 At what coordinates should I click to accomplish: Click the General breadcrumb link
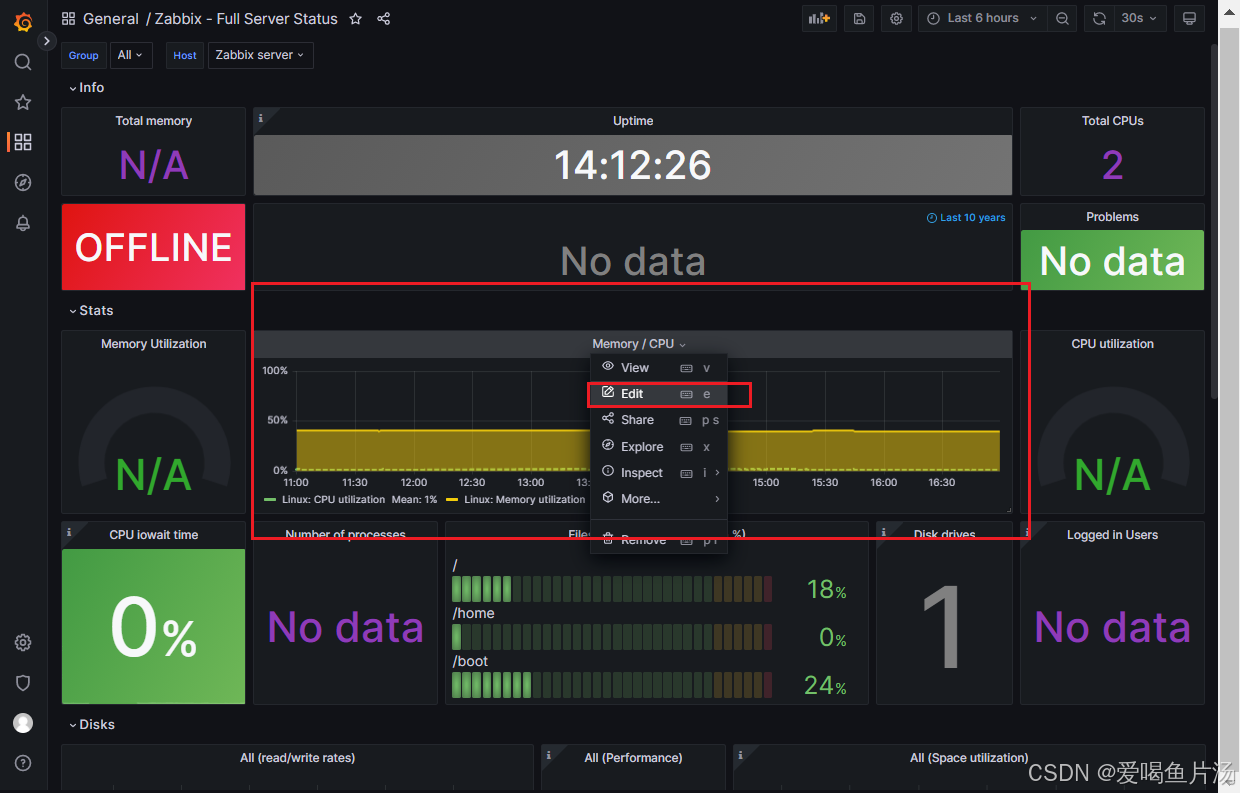(x=111, y=19)
